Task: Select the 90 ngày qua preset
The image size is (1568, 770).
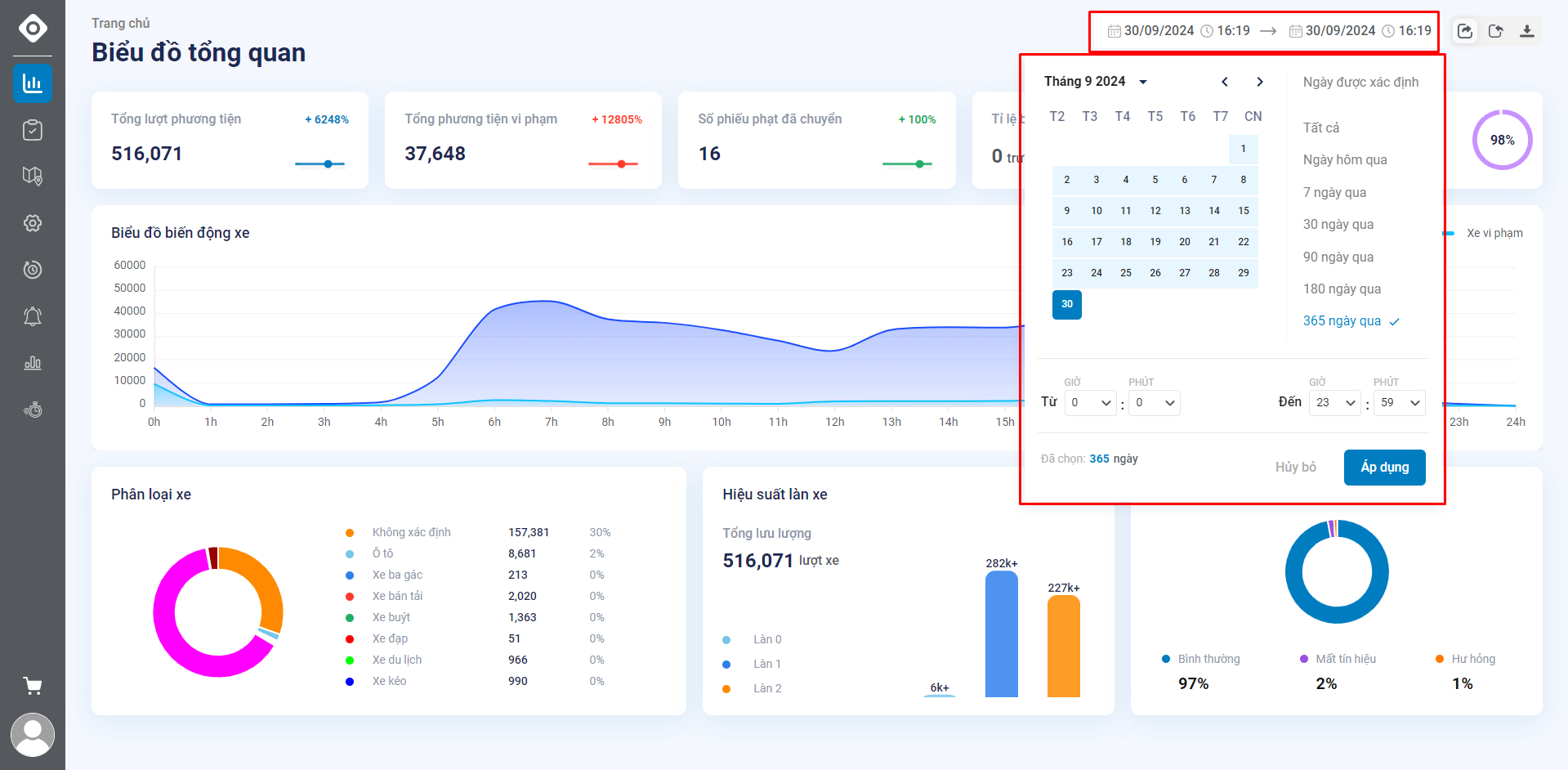Action: [x=1338, y=257]
